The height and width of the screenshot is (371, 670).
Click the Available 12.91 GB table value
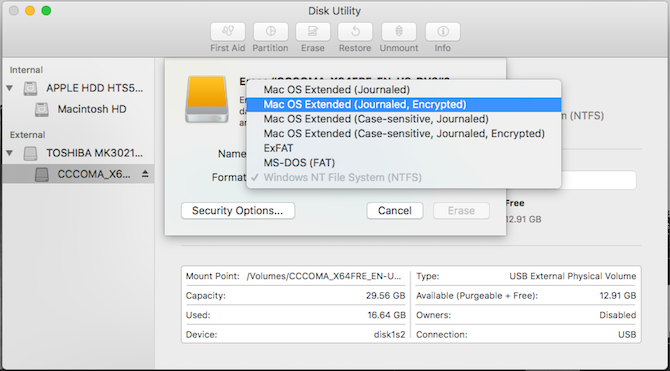617,296
